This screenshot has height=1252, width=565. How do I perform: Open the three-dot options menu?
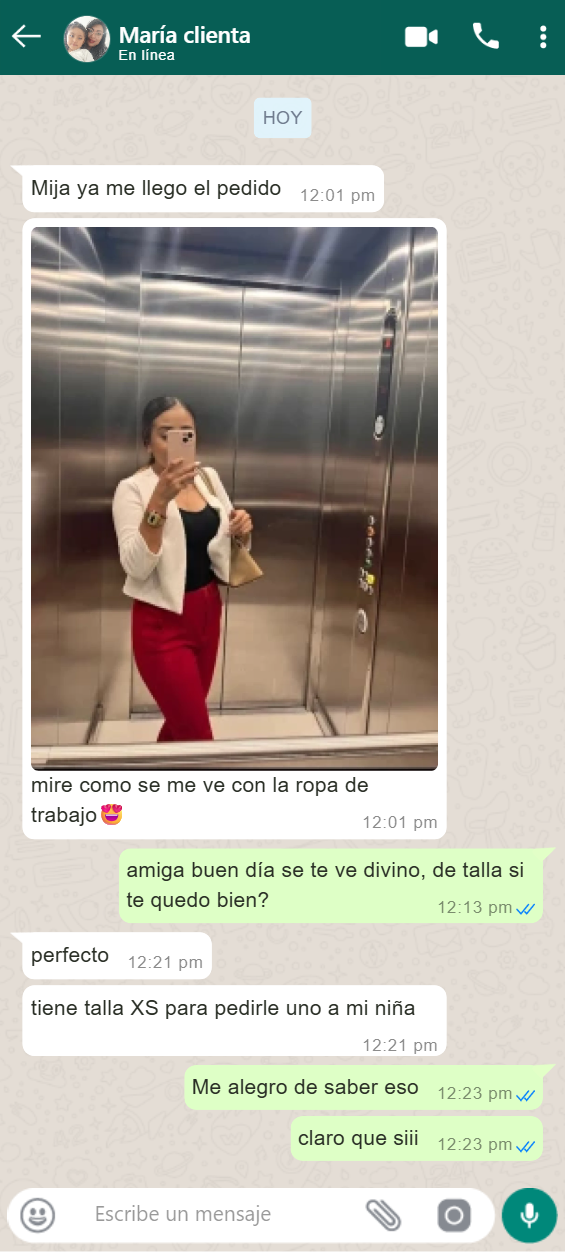tap(543, 37)
